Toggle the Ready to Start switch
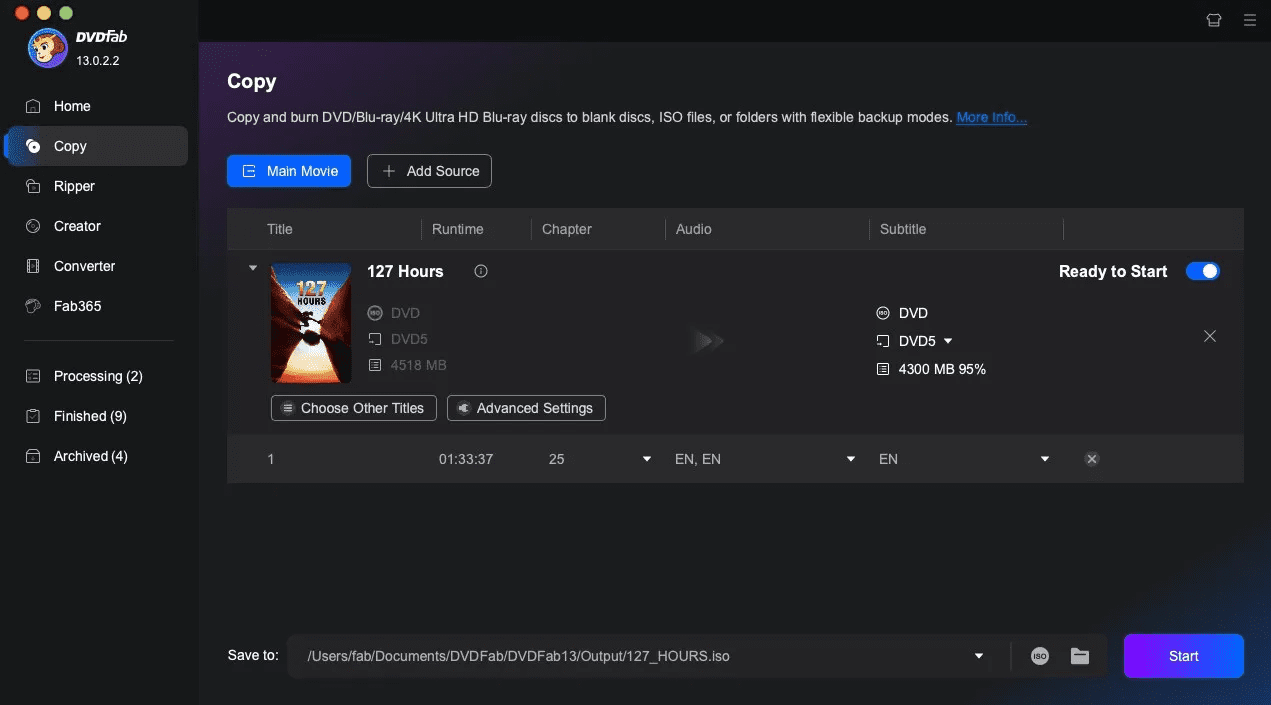Image resolution: width=1271 pixels, height=705 pixels. (1202, 271)
